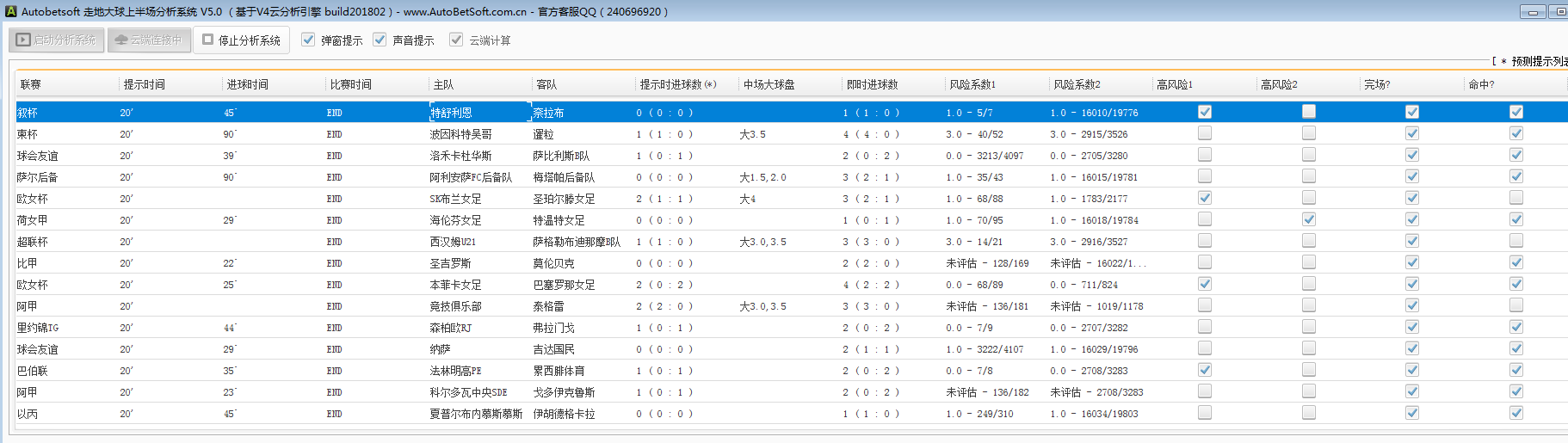Toggle the 云端计算 checkbox

pos(456,40)
